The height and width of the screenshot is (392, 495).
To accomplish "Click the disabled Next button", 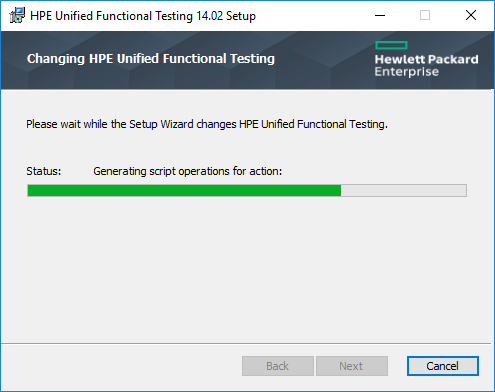I will [352, 366].
